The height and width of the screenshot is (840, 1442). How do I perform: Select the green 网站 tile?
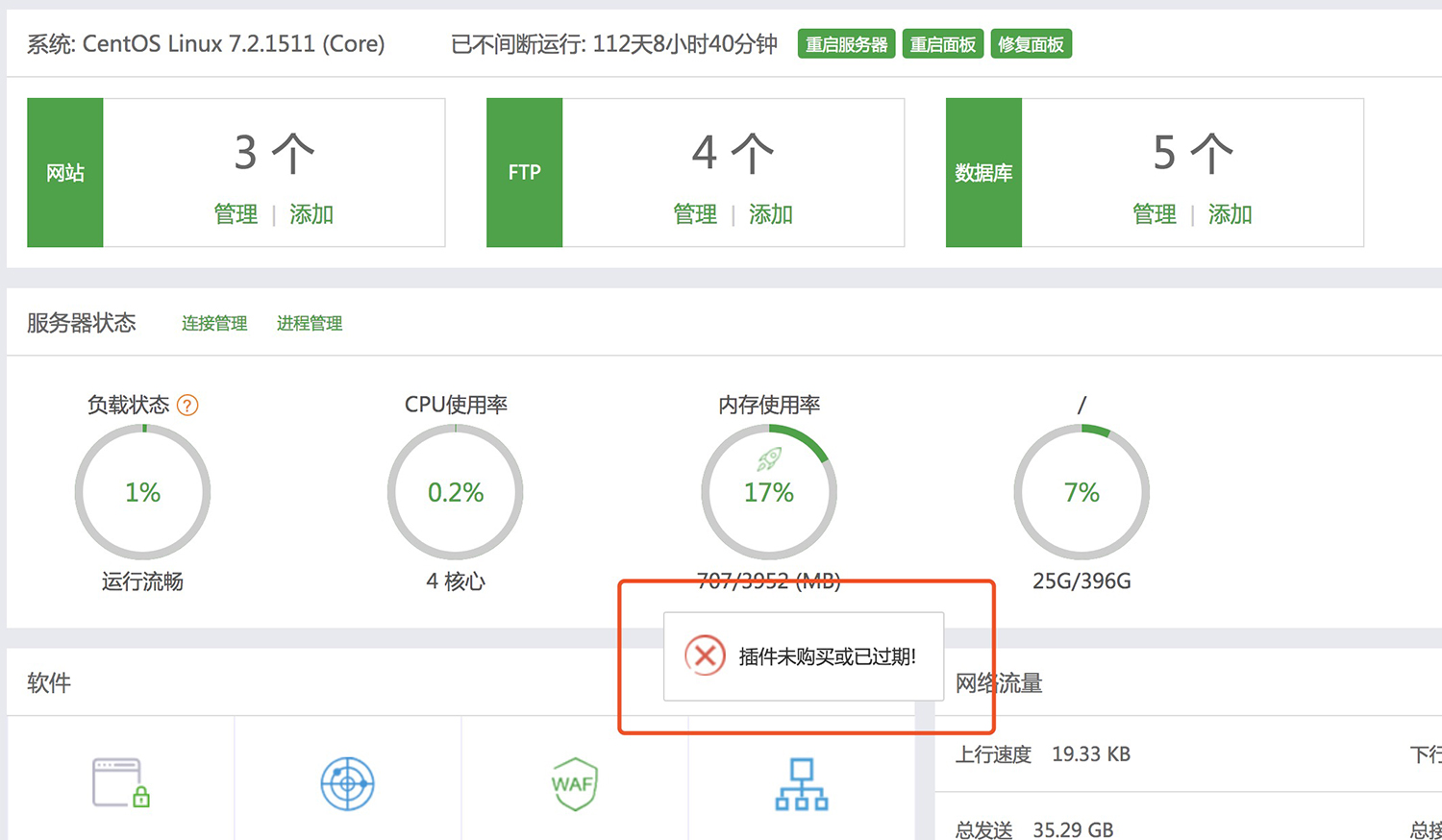[x=65, y=173]
